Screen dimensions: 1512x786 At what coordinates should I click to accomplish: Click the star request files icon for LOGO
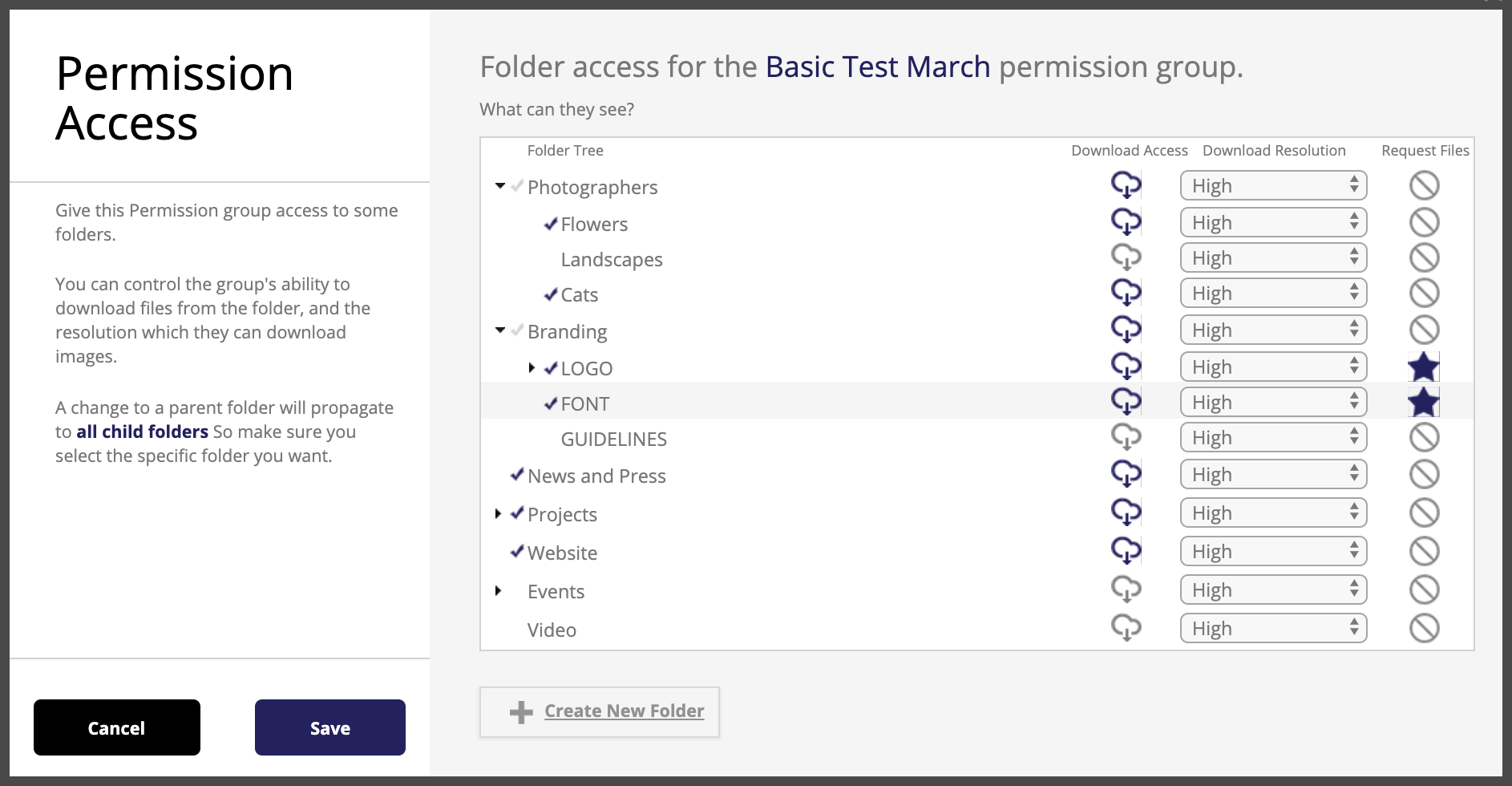point(1424,367)
